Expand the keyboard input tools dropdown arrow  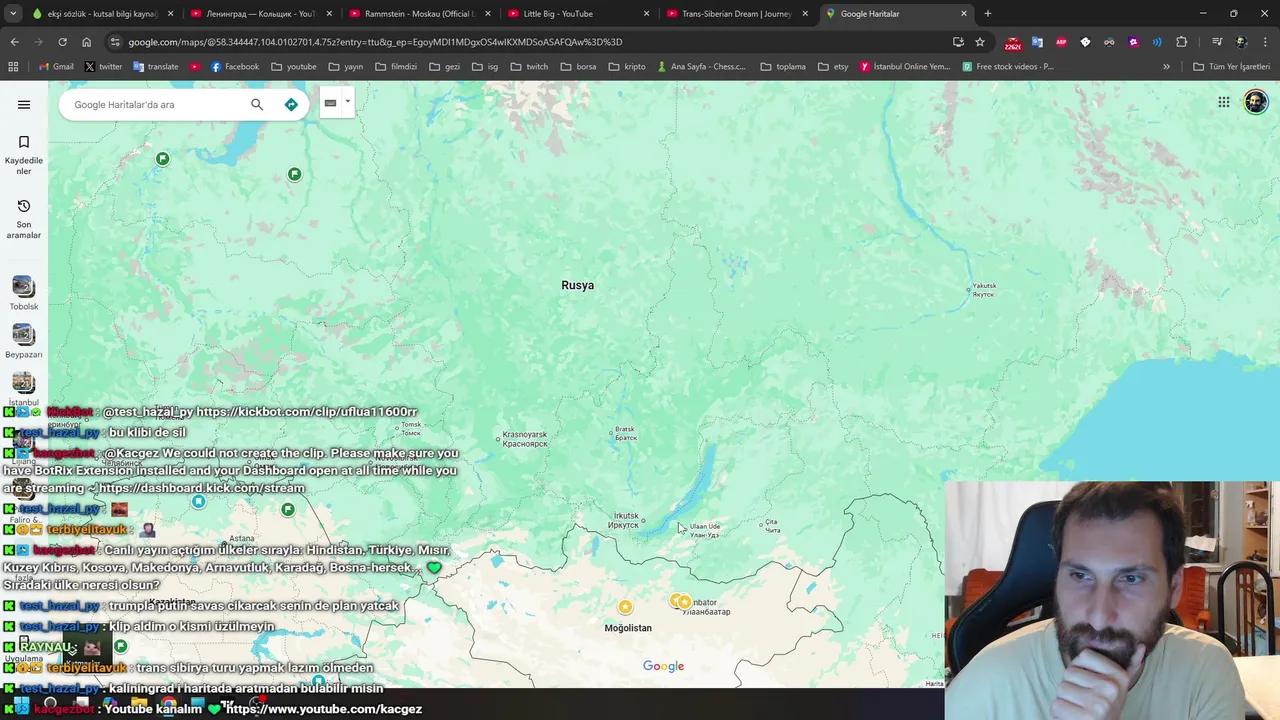point(347,102)
